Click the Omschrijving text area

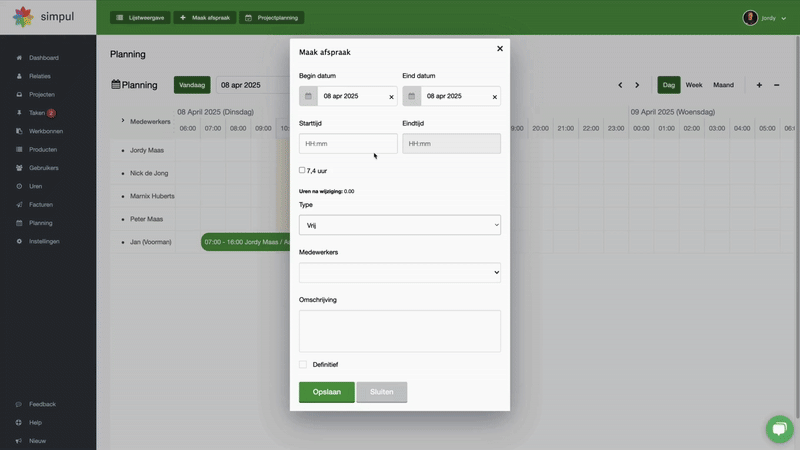tap(399, 331)
